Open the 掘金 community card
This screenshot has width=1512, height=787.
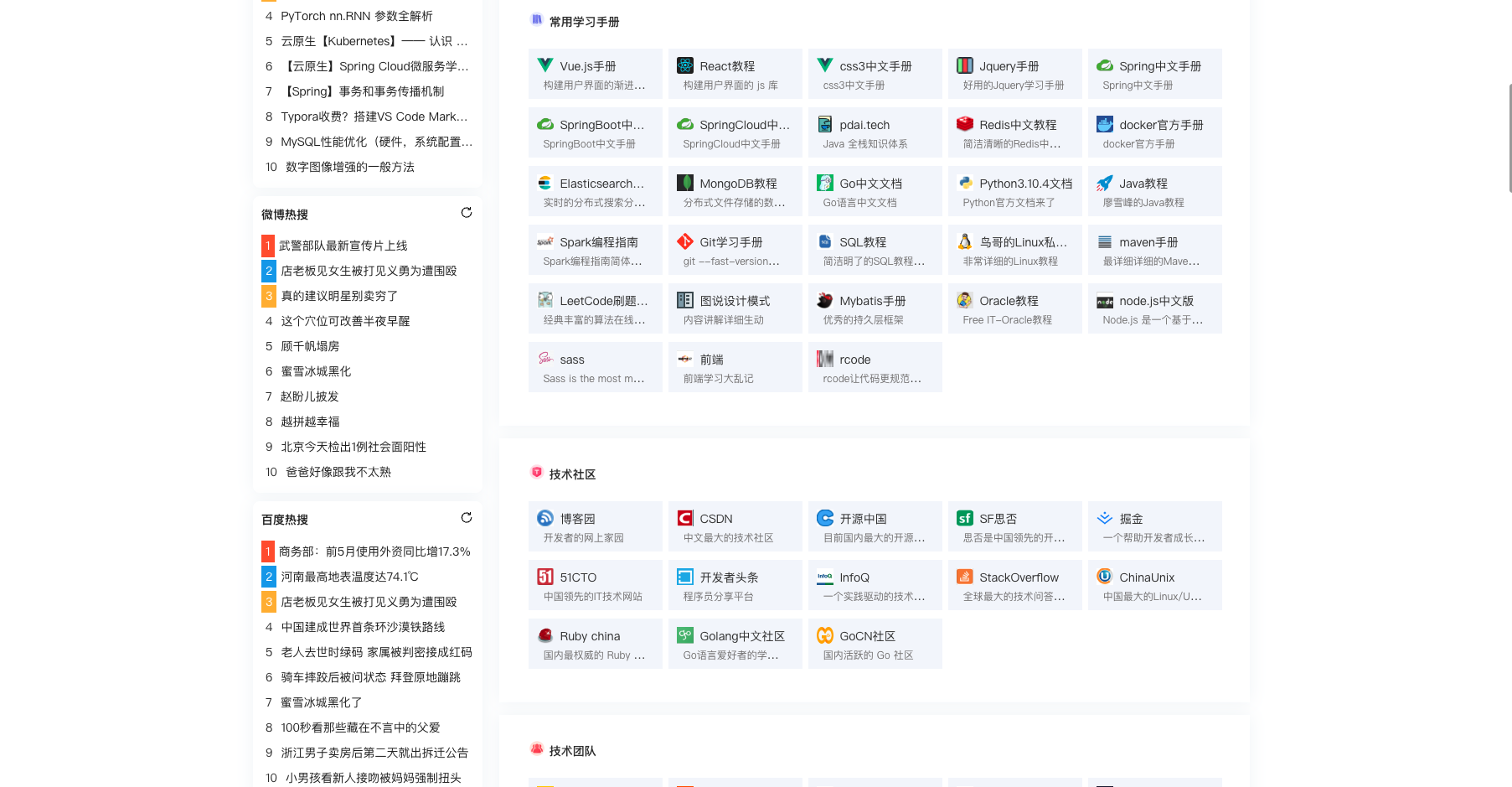tap(1154, 526)
